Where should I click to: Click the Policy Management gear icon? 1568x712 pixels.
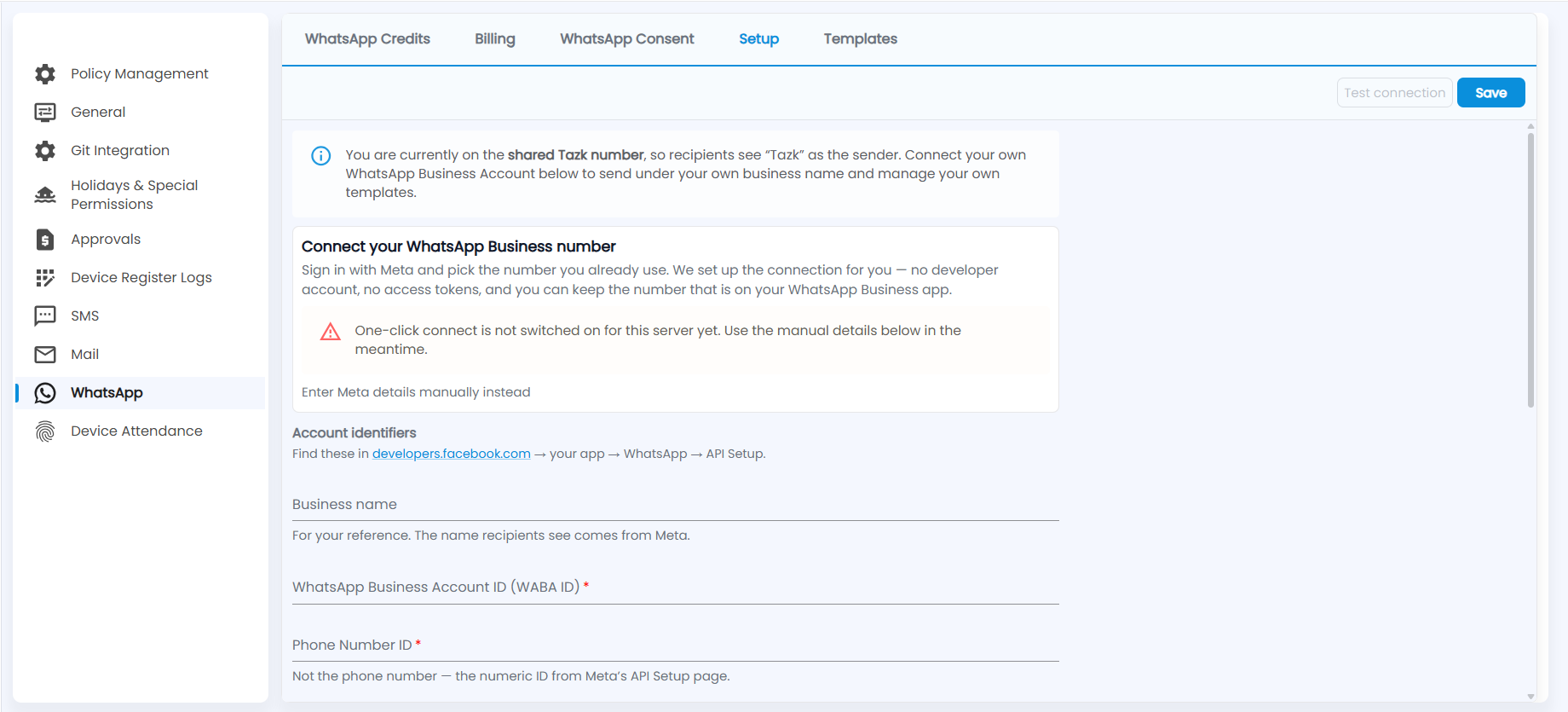[x=45, y=74]
